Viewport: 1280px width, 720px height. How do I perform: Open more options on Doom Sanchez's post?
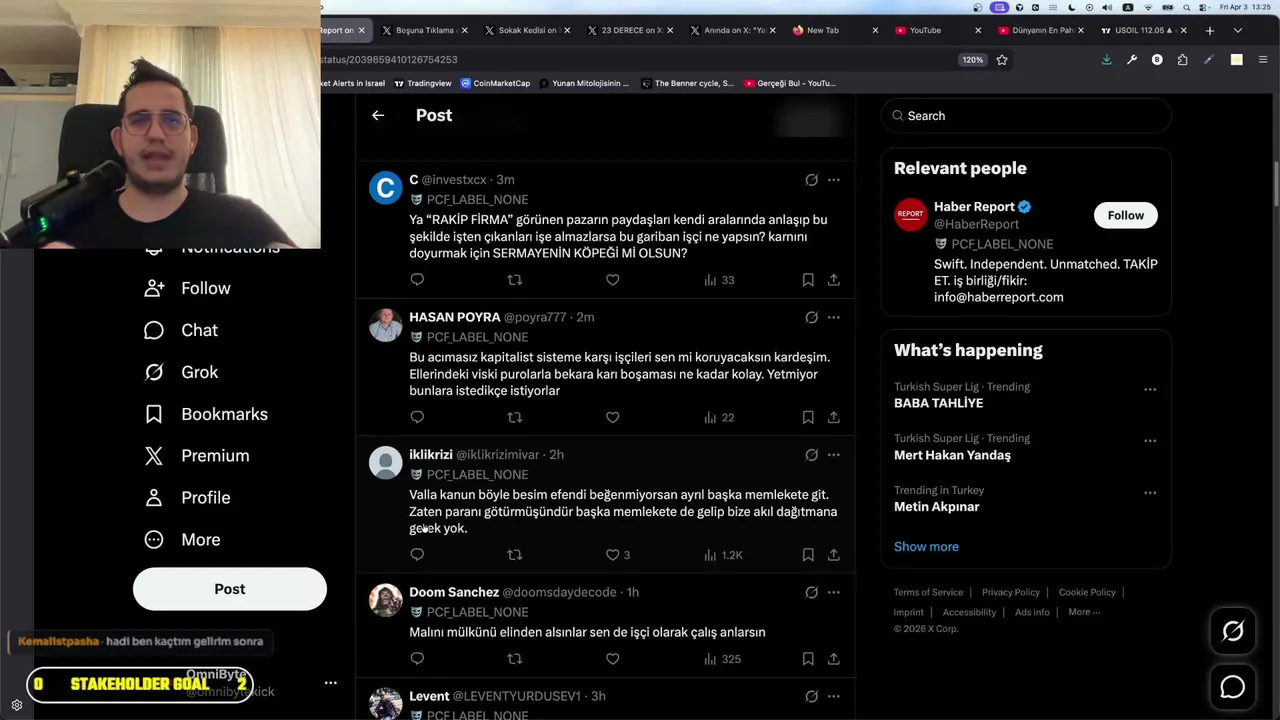(x=833, y=592)
